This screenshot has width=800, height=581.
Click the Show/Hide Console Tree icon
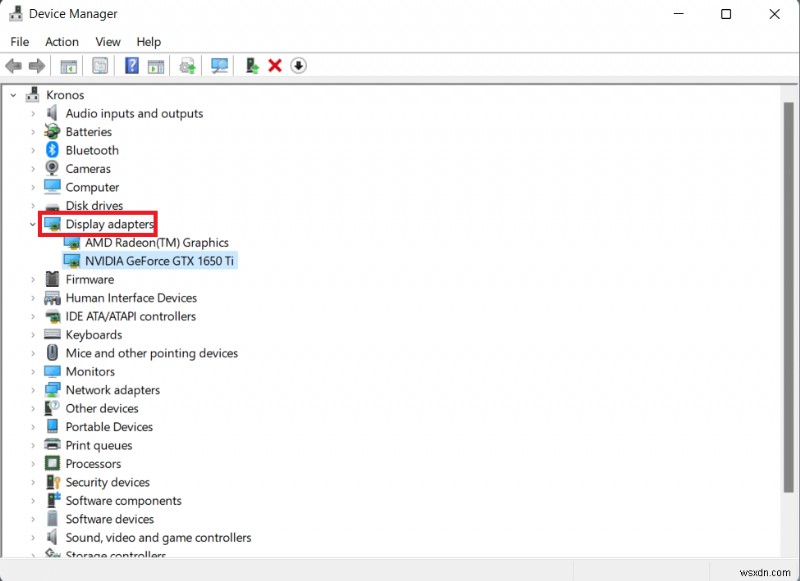68,65
